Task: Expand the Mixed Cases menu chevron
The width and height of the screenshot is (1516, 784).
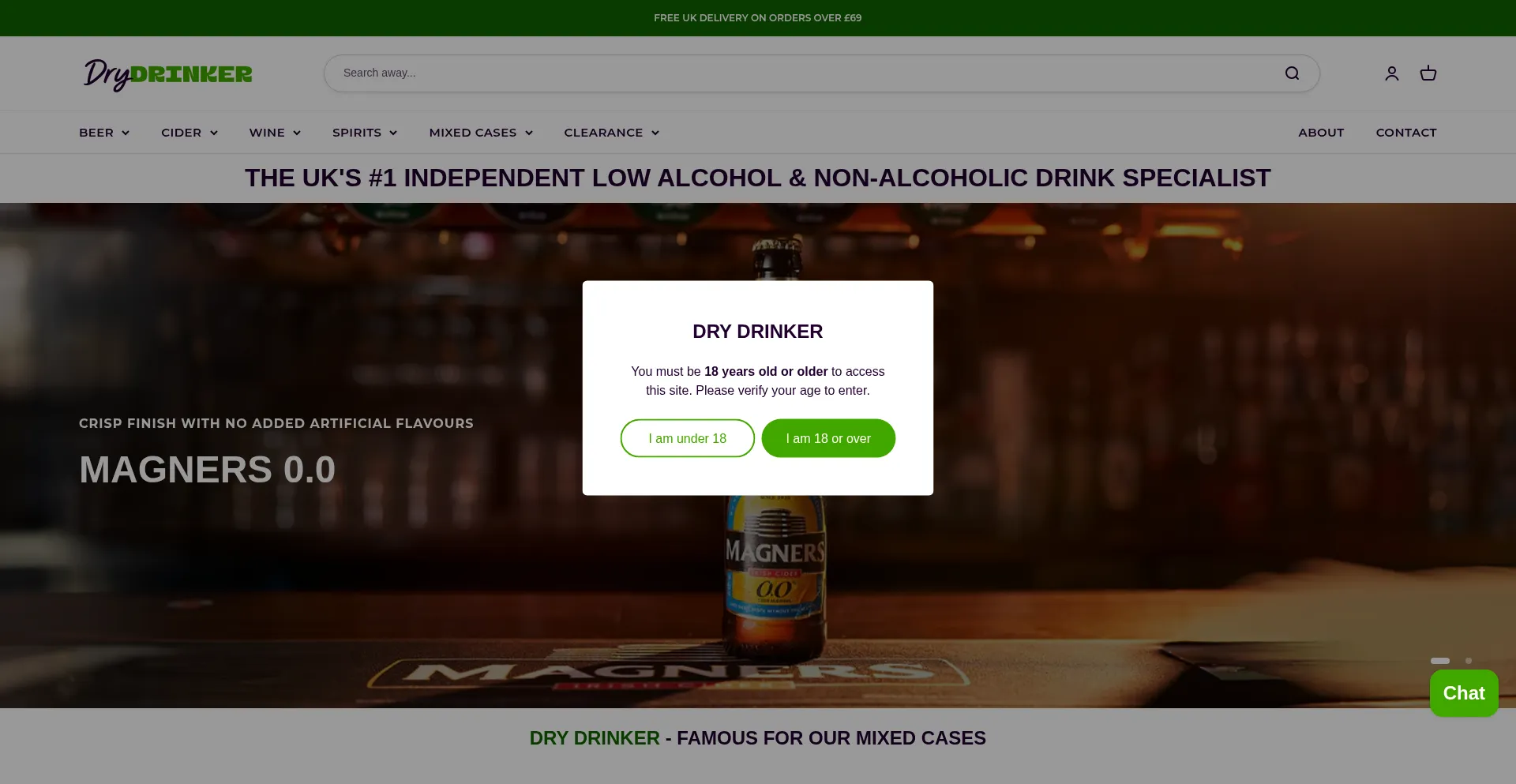Action: click(529, 133)
